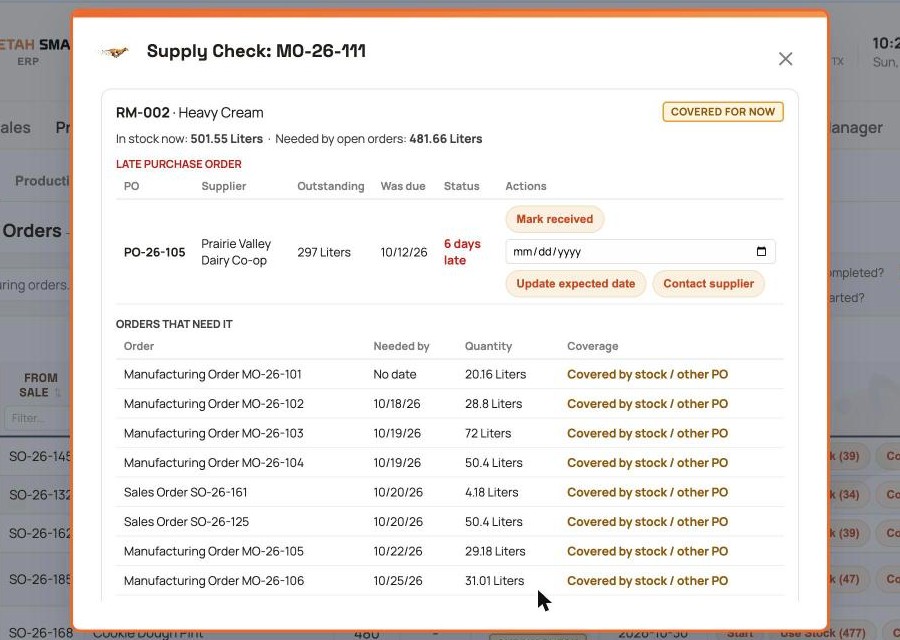The width and height of the screenshot is (900, 640).
Task: Click the 72 Liters quantity cell
Action: pos(488,433)
